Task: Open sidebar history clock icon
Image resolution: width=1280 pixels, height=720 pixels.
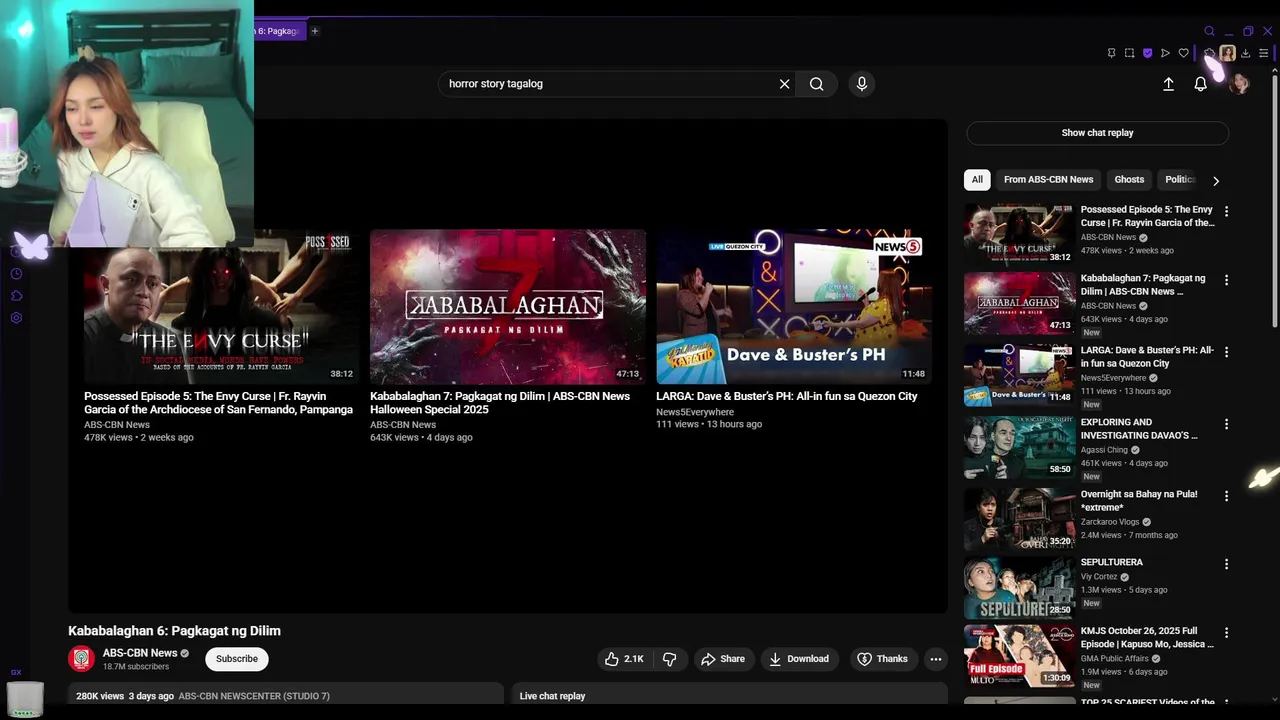Action: click(16, 274)
